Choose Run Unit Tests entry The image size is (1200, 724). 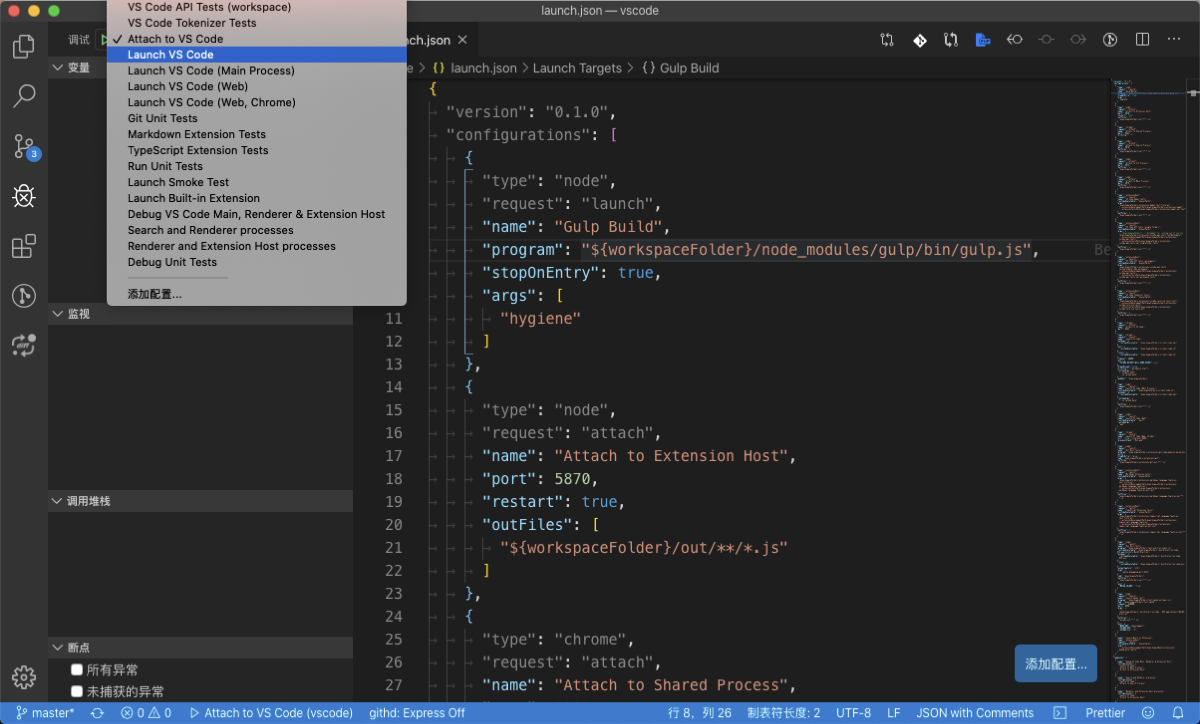pos(257,166)
